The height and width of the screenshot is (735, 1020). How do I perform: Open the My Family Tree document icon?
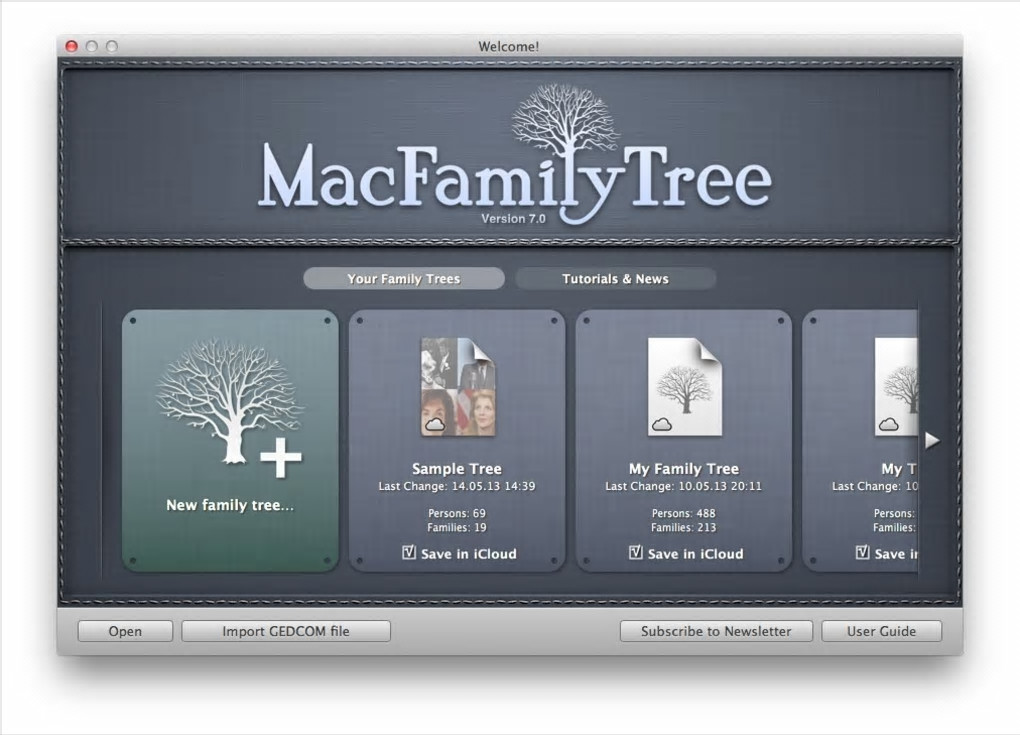coord(684,386)
